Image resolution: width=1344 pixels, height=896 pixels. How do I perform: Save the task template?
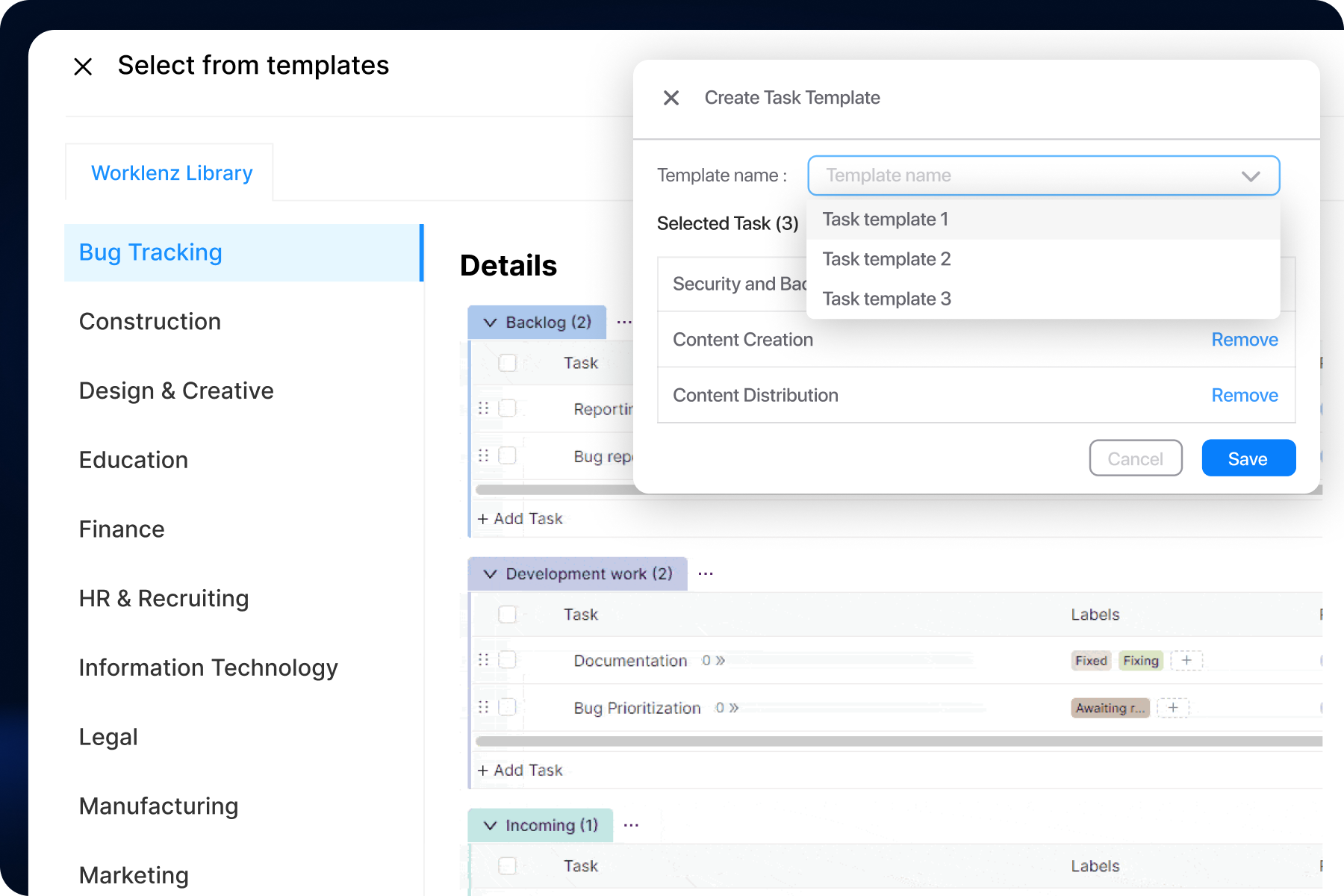coord(1248,458)
